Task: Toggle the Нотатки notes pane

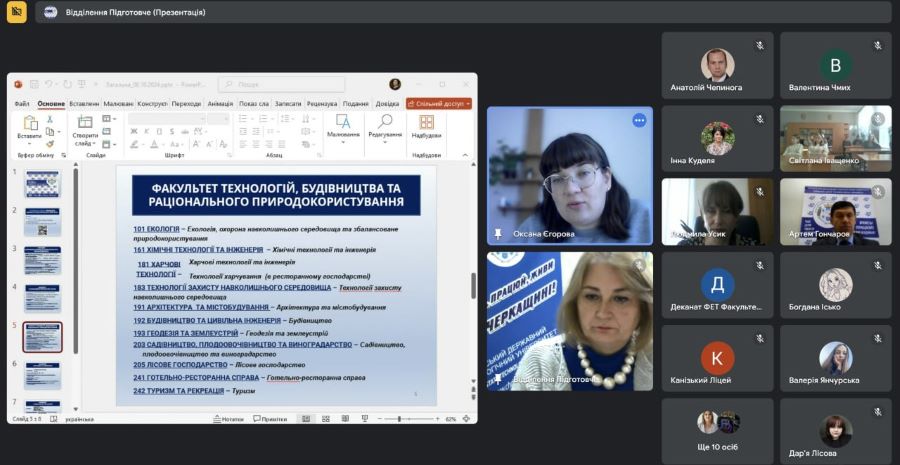Action: click(x=228, y=419)
